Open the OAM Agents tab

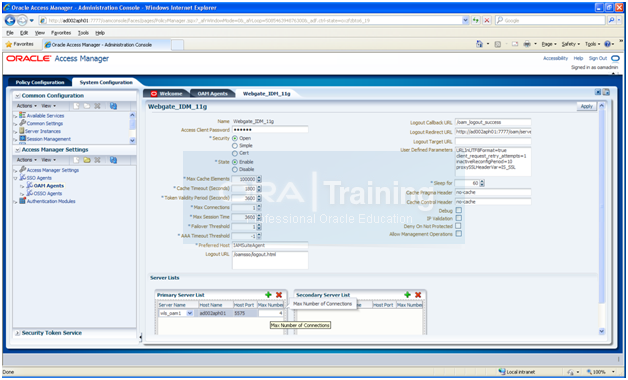click(x=212, y=93)
